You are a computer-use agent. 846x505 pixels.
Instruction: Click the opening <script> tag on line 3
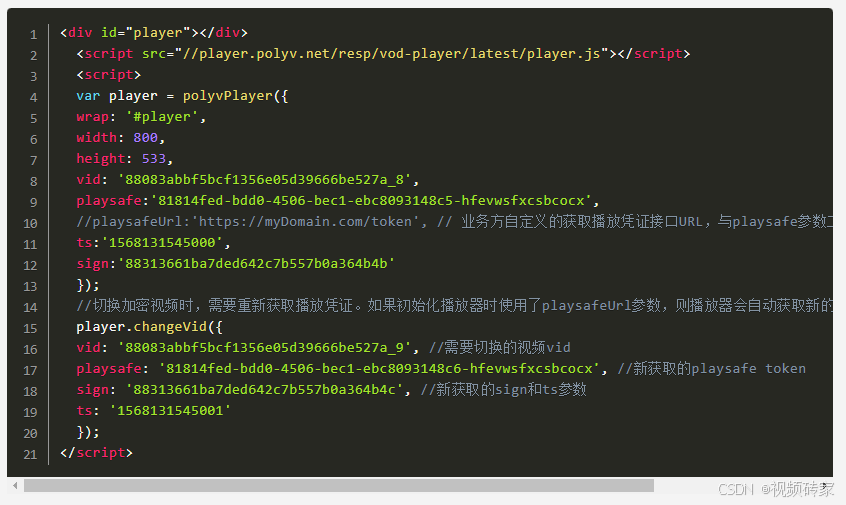coord(108,74)
